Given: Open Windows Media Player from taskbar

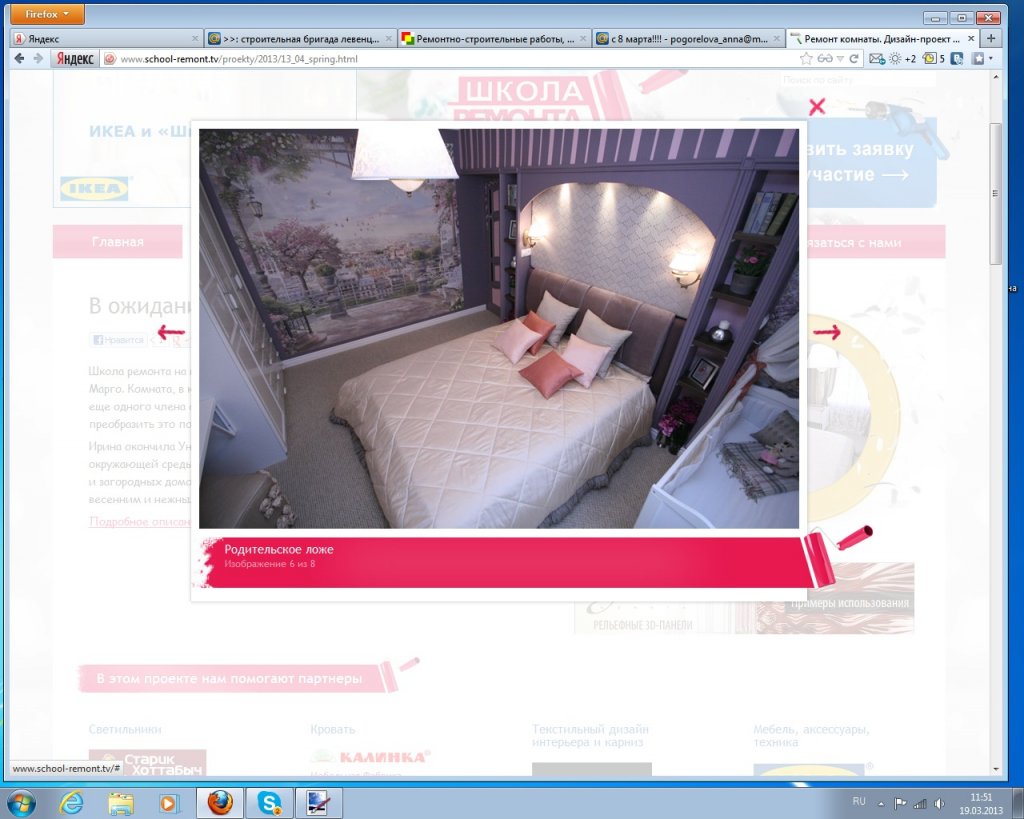Looking at the screenshot, I should 168,803.
